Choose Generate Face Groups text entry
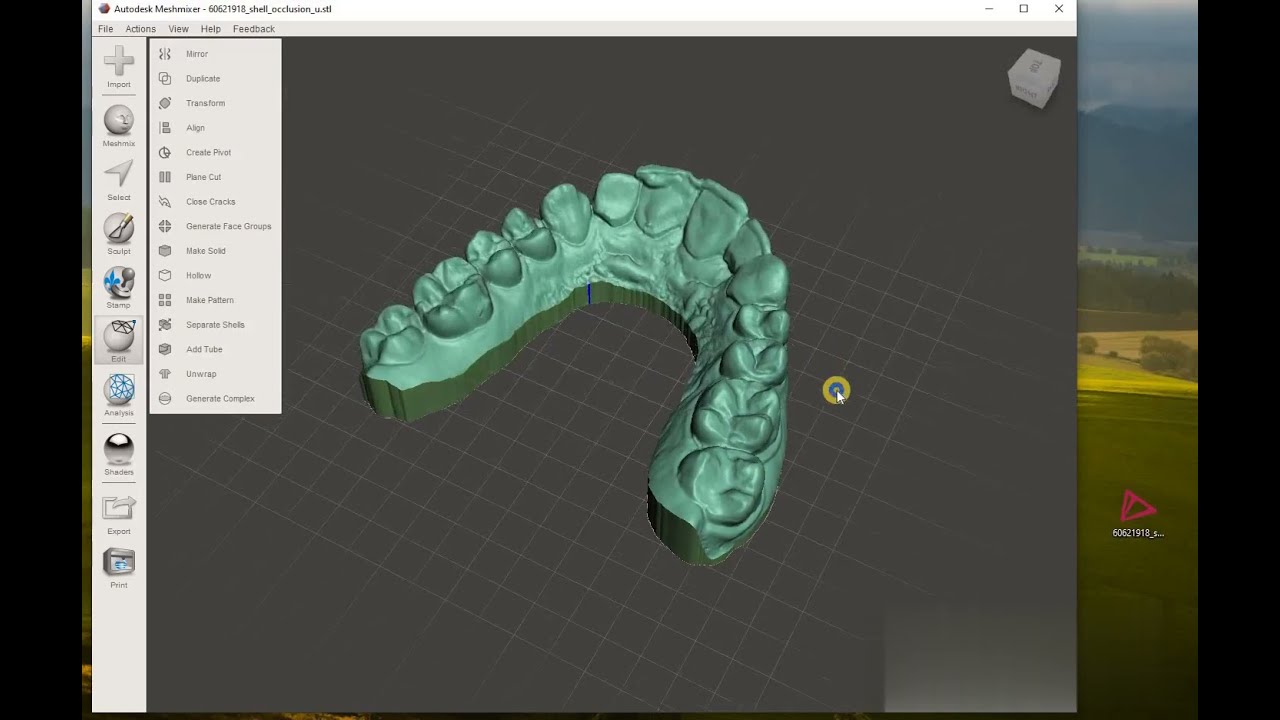 click(x=228, y=226)
